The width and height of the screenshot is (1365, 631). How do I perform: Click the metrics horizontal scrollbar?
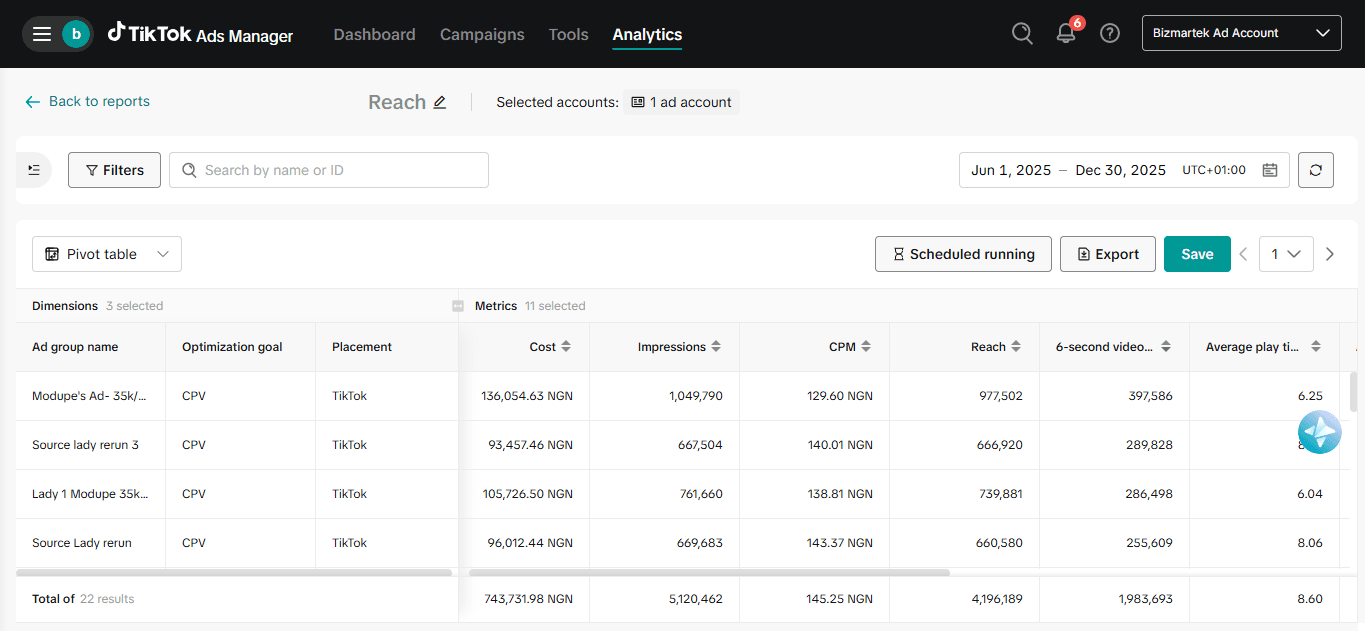click(709, 573)
